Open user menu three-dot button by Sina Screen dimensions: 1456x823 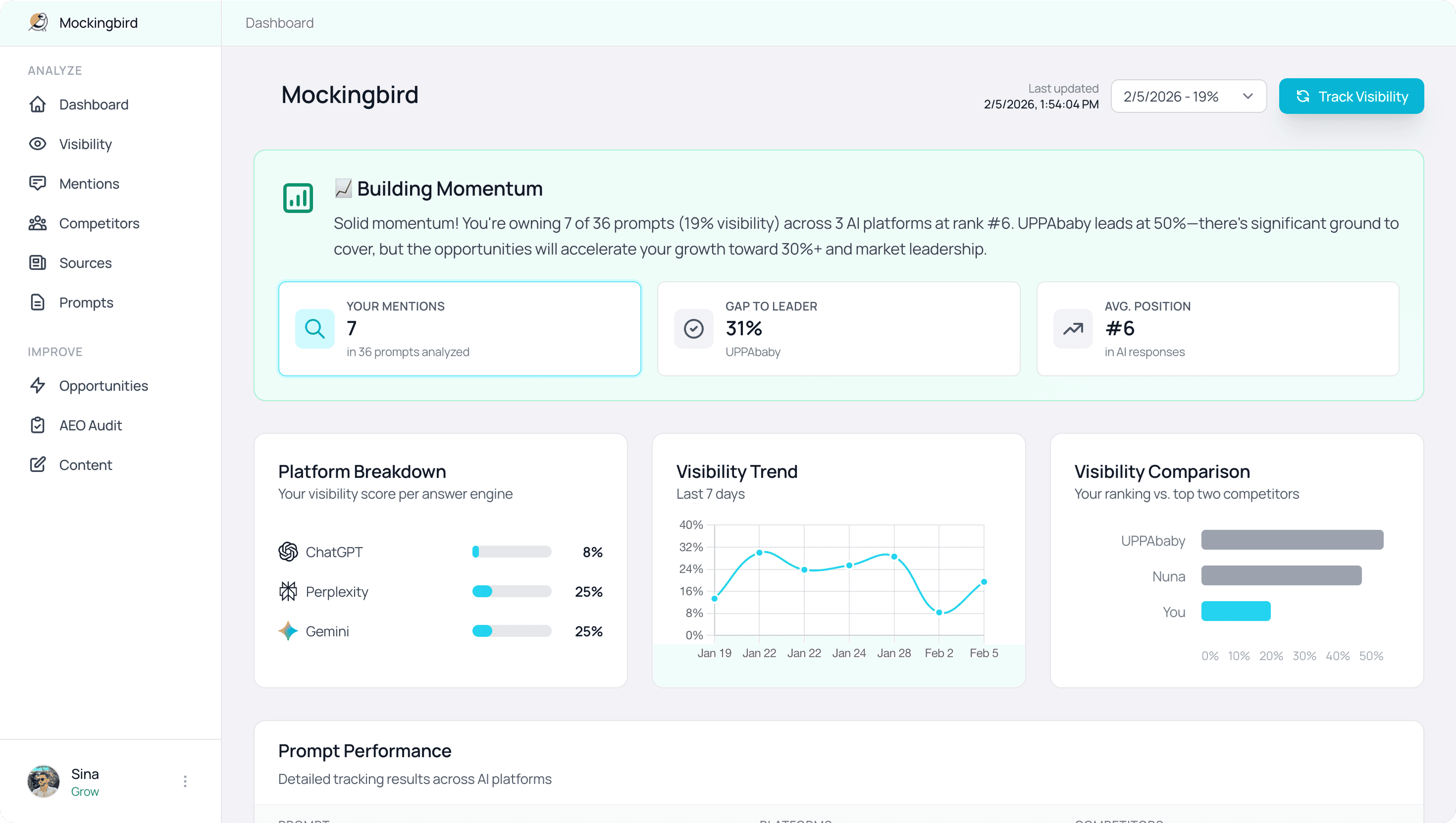(x=185, y=781)
